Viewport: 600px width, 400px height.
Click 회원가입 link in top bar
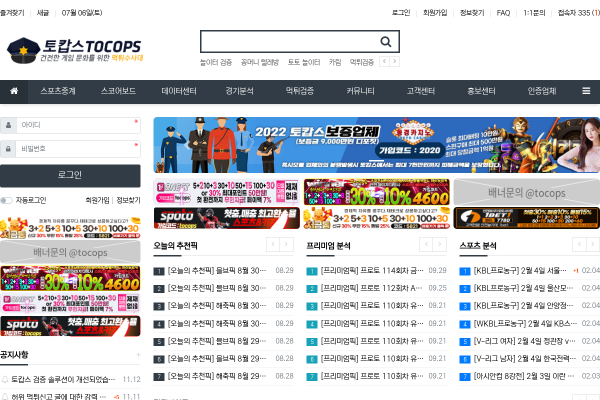(435, 13)
